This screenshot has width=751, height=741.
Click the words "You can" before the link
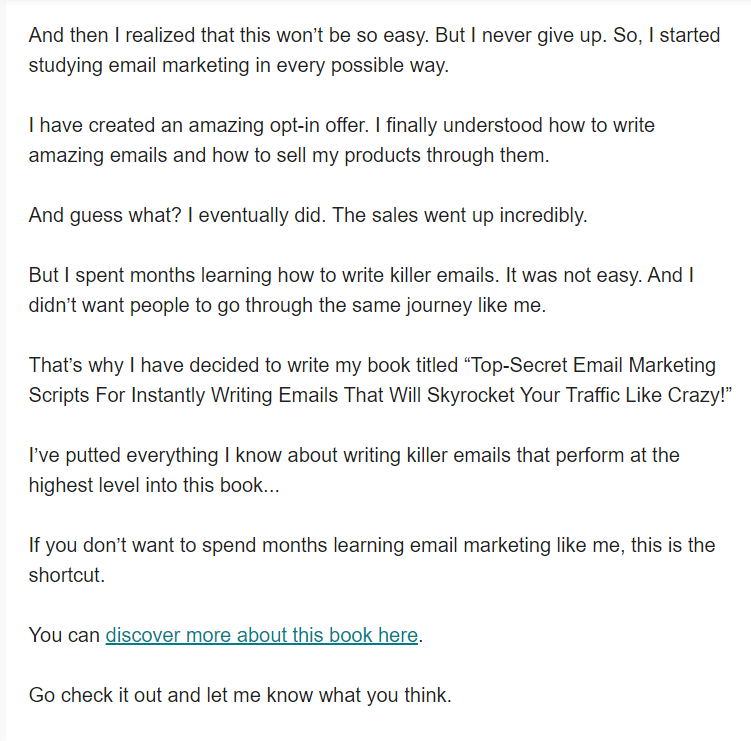64,635
